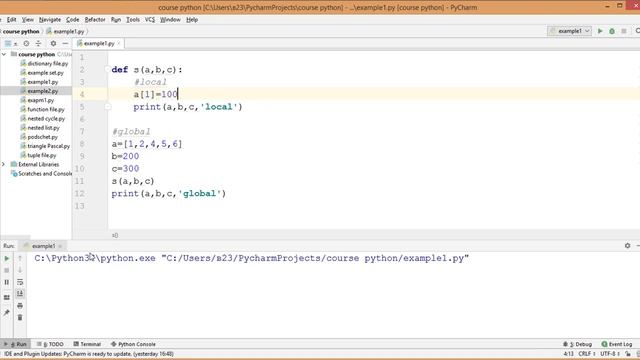Open the Run tool window button
Viewport: 640px width, 360px height.
pos(15,344)
